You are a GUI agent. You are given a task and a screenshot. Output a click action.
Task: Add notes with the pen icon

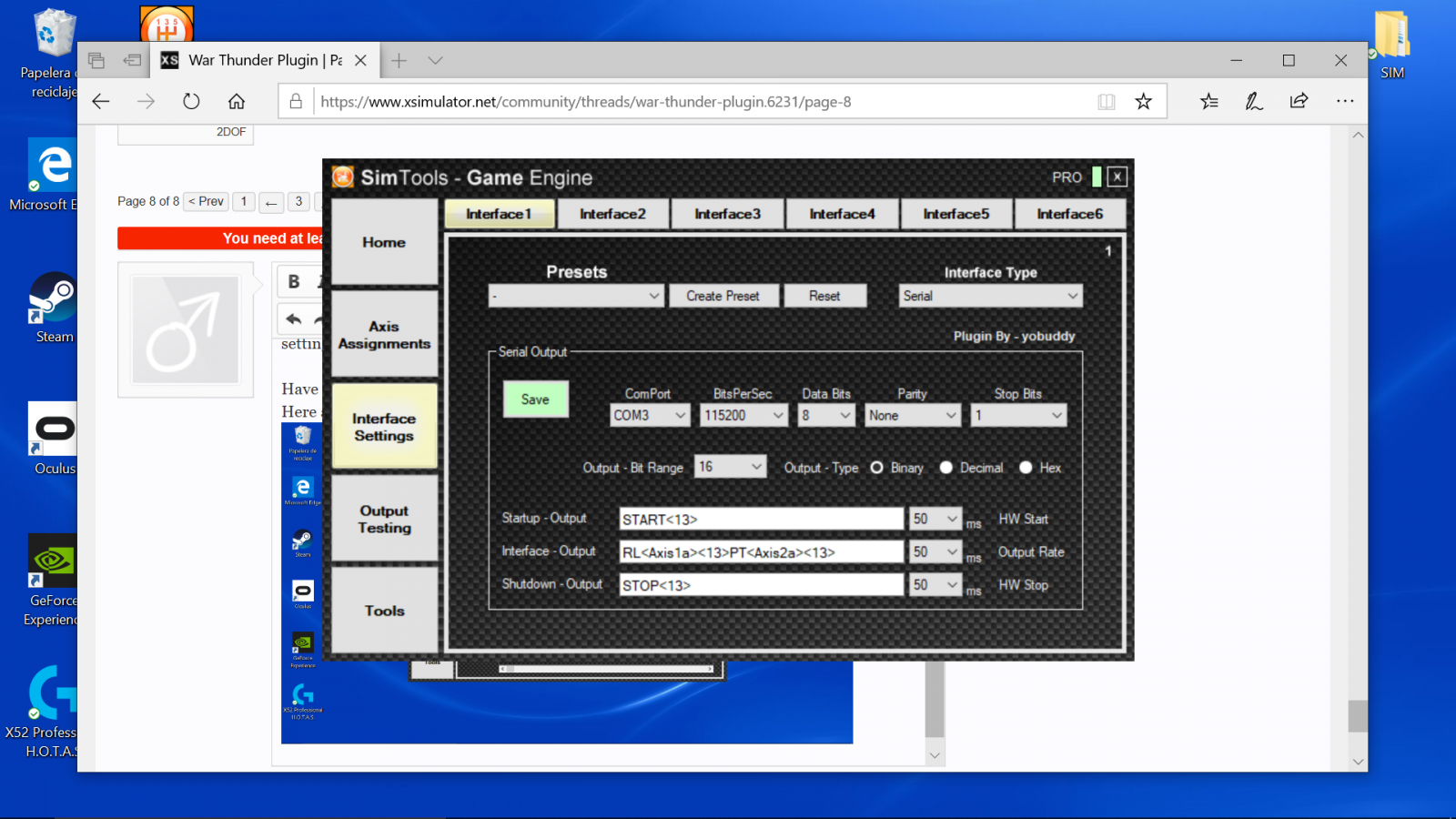tap(1254, 102)
